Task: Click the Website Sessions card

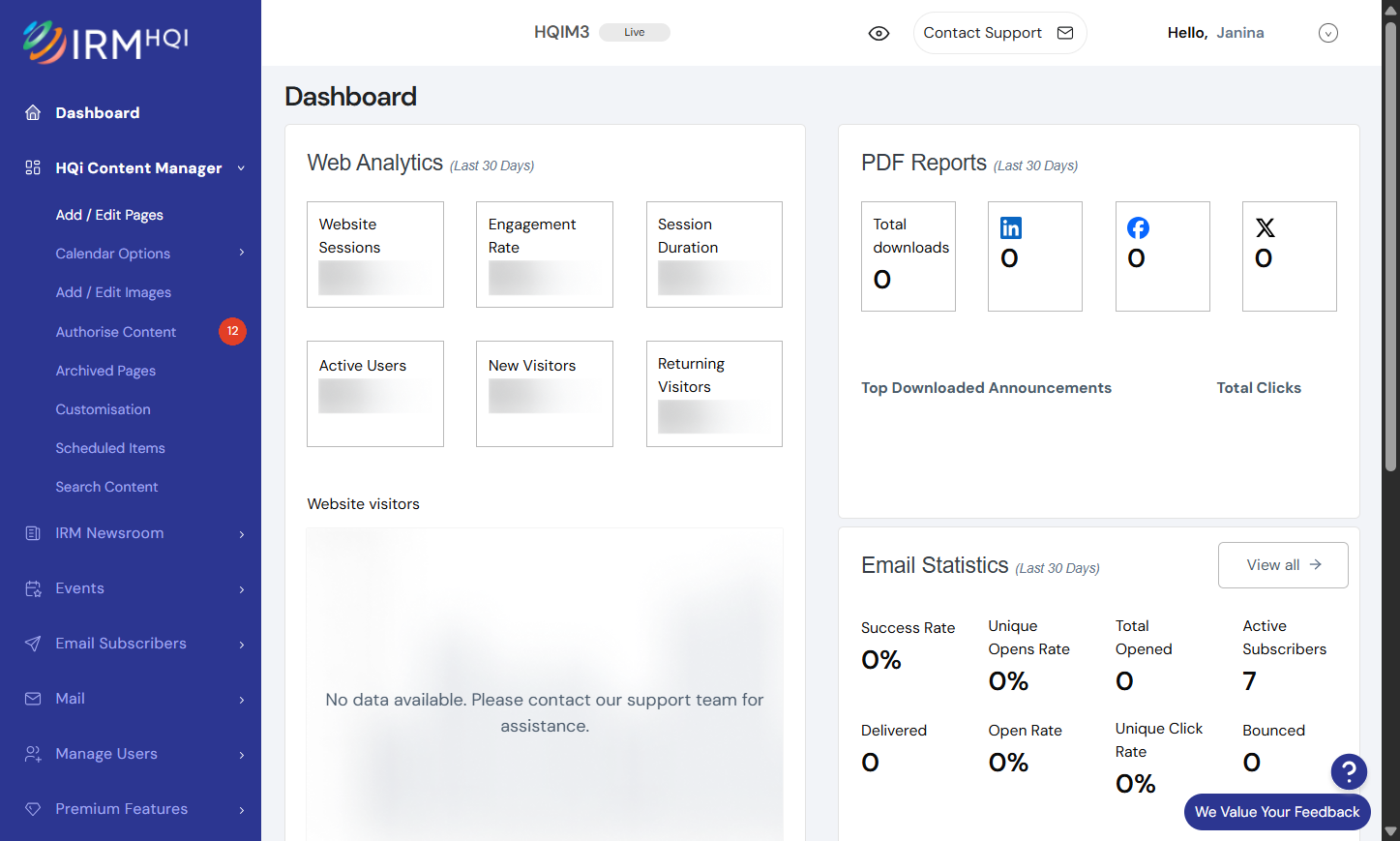Action: click(x=375, y=255)
